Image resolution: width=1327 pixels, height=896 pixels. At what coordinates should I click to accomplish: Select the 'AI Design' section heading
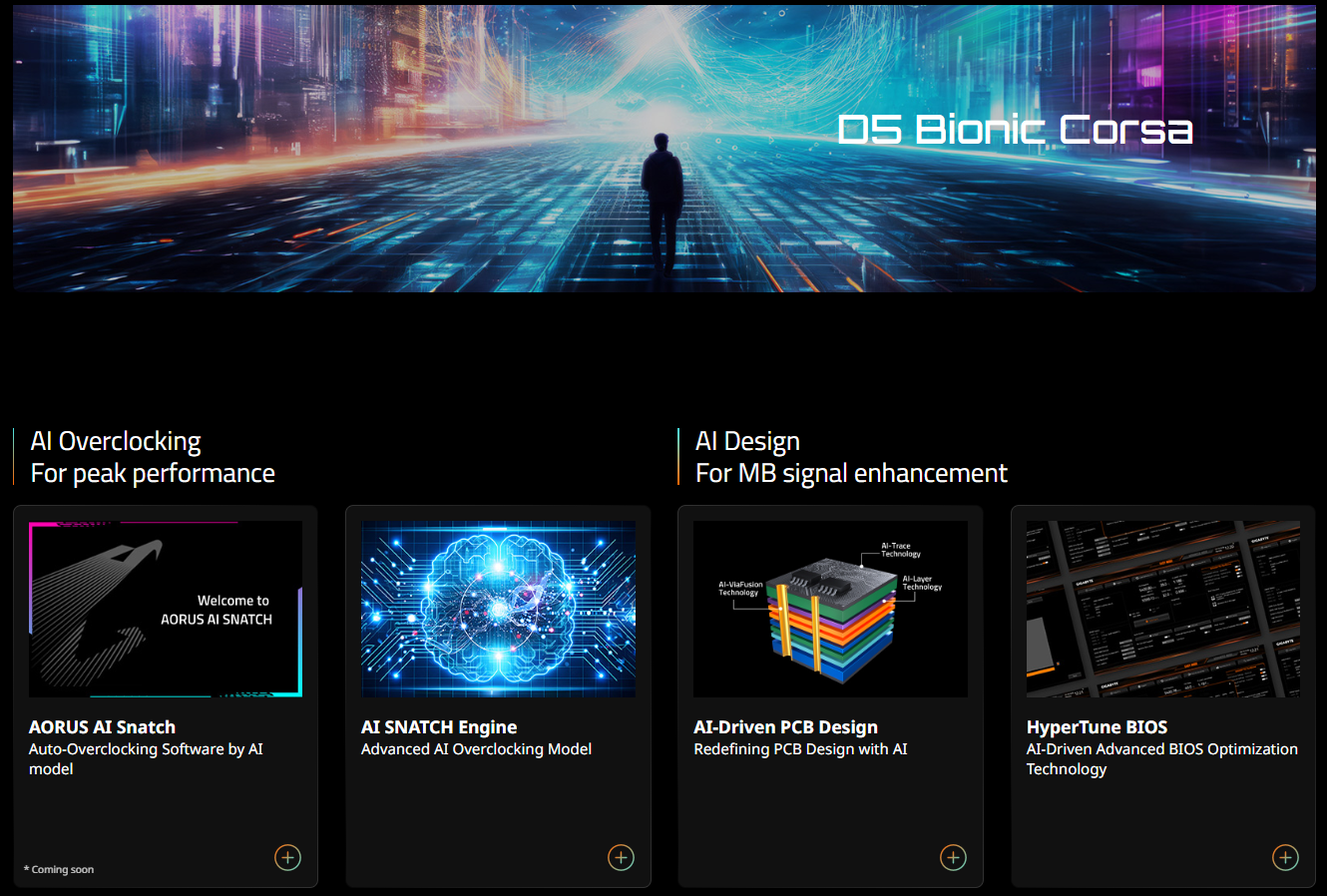coord(747,441)
